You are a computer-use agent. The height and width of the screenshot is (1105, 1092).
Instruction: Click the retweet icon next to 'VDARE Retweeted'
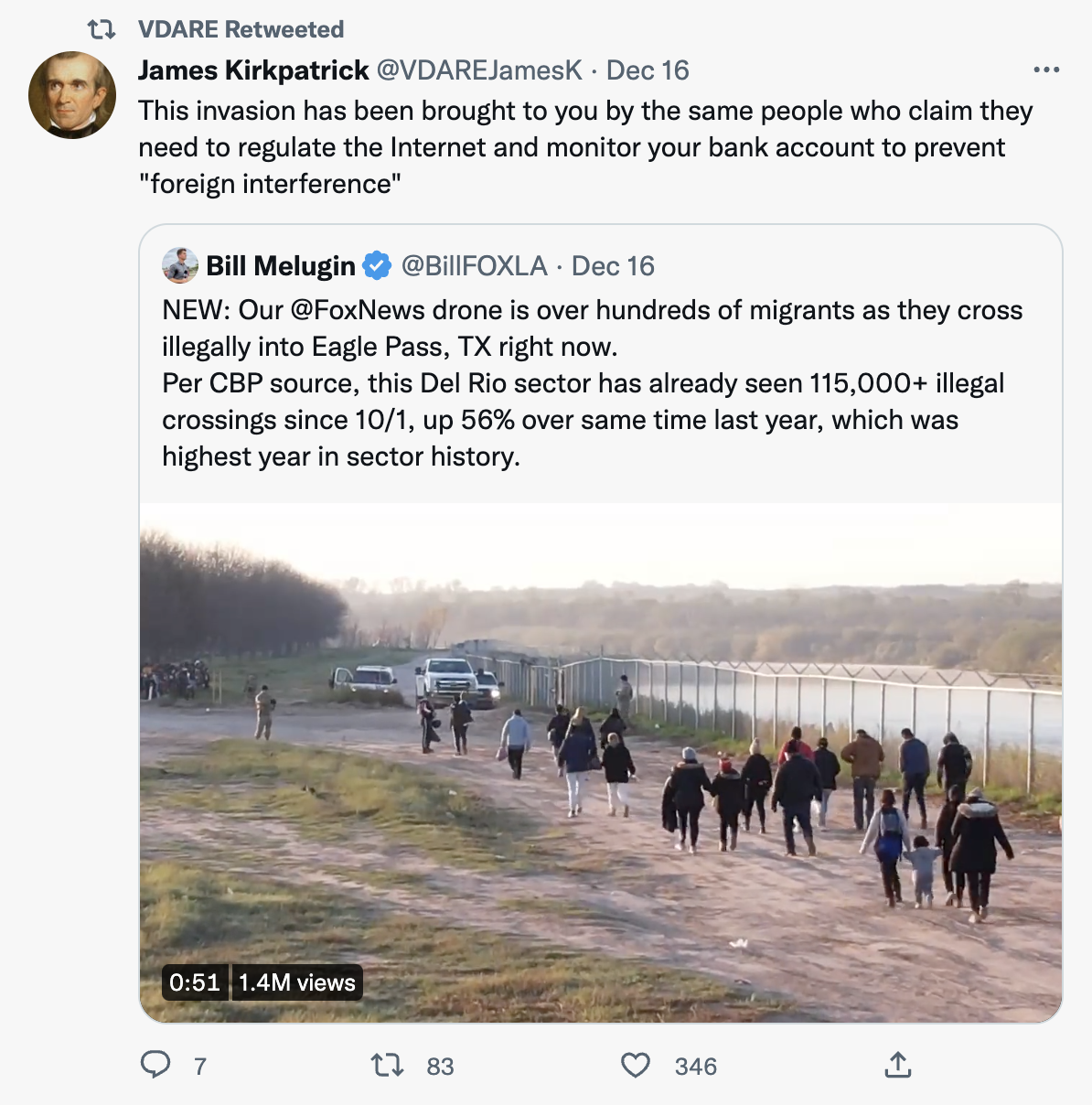click(x=103, y=28)
